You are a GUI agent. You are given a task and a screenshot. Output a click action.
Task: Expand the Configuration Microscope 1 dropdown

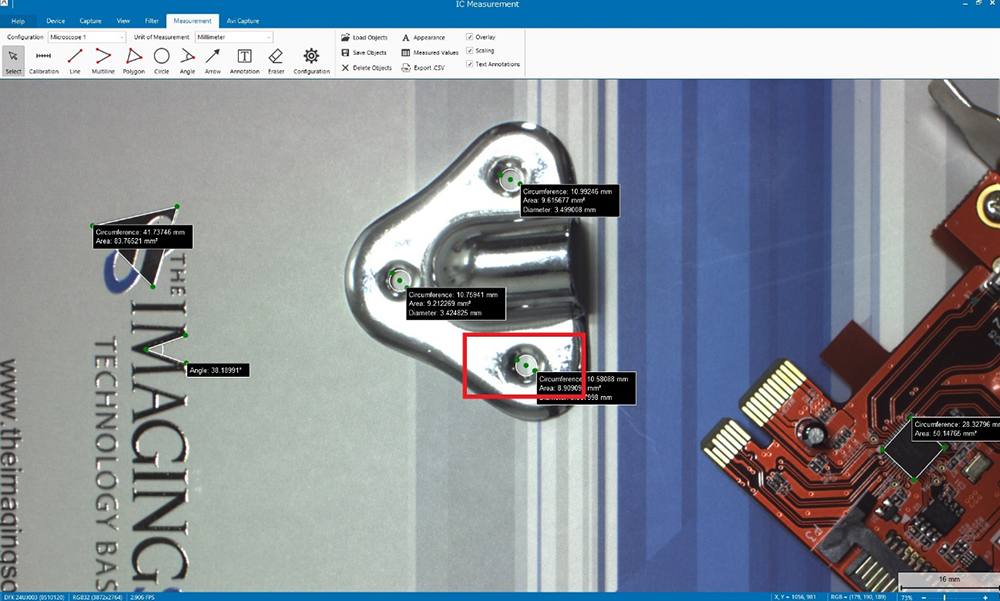click(87, 37)
